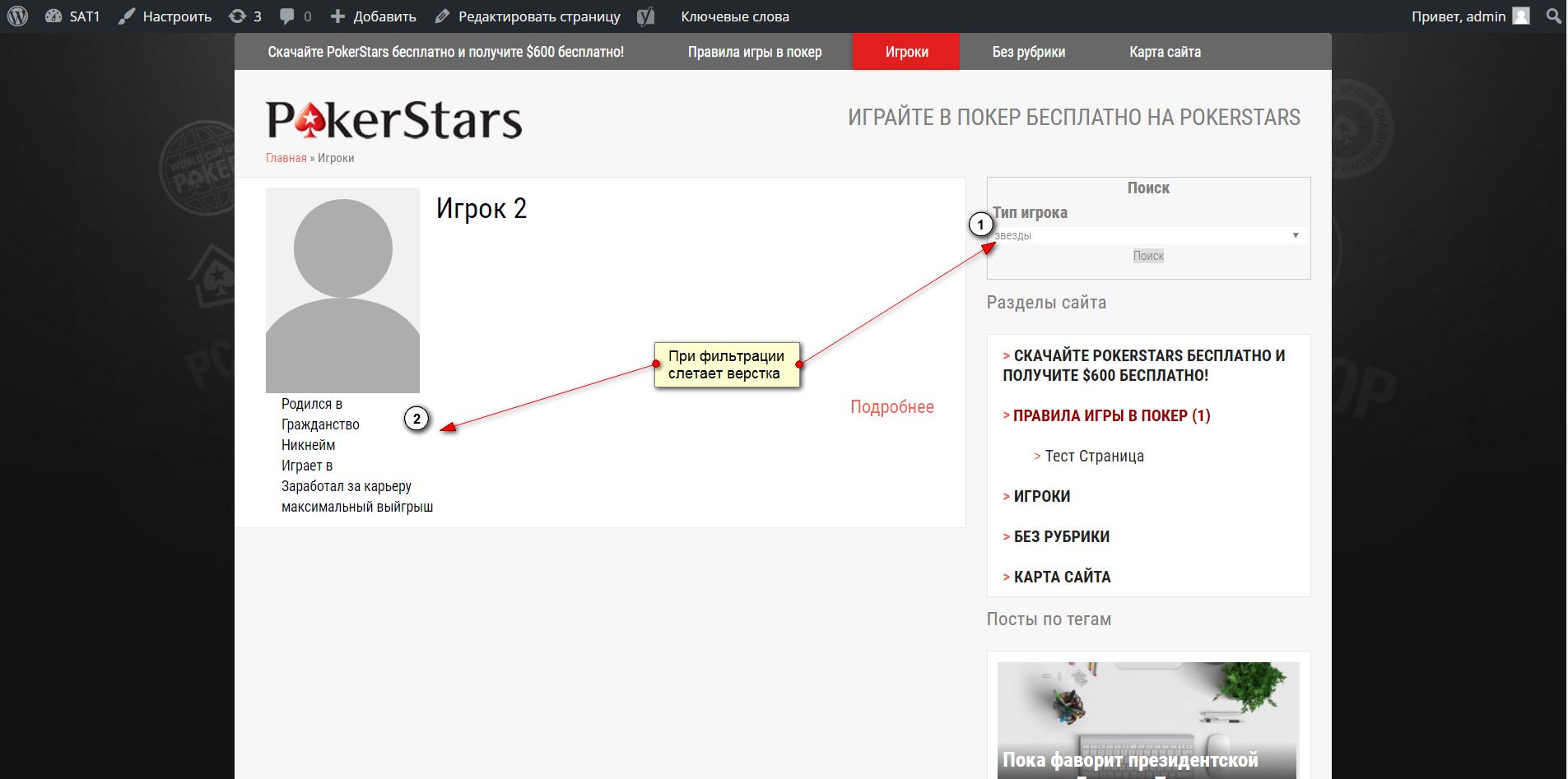Open sidebar Правила игры в покер (1)
Image resolution: width=1568 pixels, height=779 pixels.
coord(1111,415)
